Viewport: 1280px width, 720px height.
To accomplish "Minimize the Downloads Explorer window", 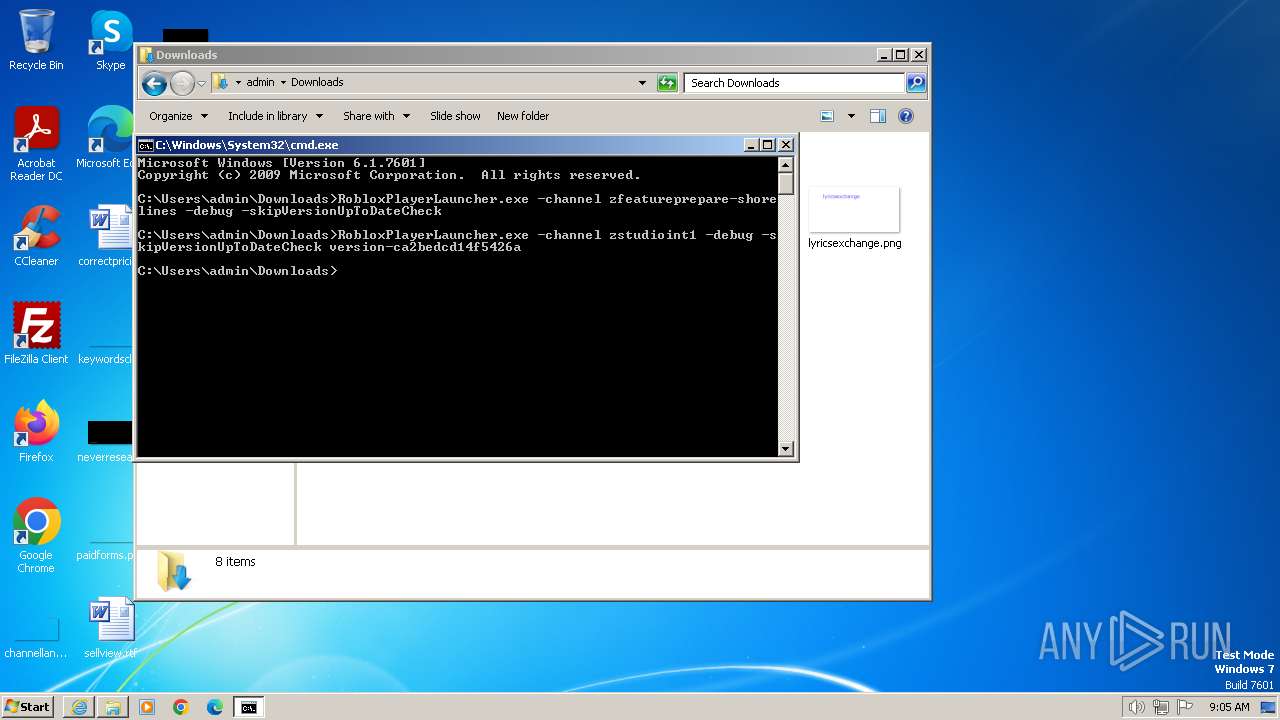I will [x=884, y=55].
